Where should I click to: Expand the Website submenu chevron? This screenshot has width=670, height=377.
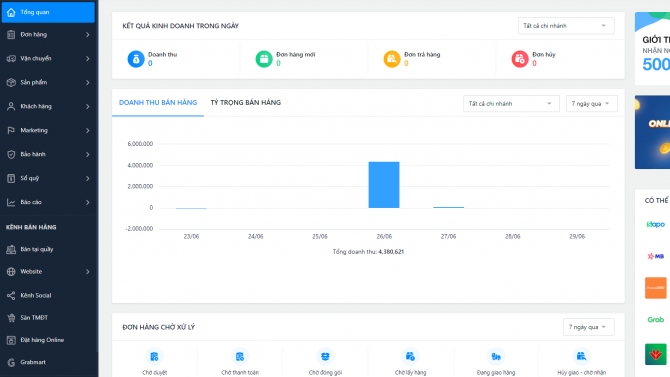tap(88, 271)
